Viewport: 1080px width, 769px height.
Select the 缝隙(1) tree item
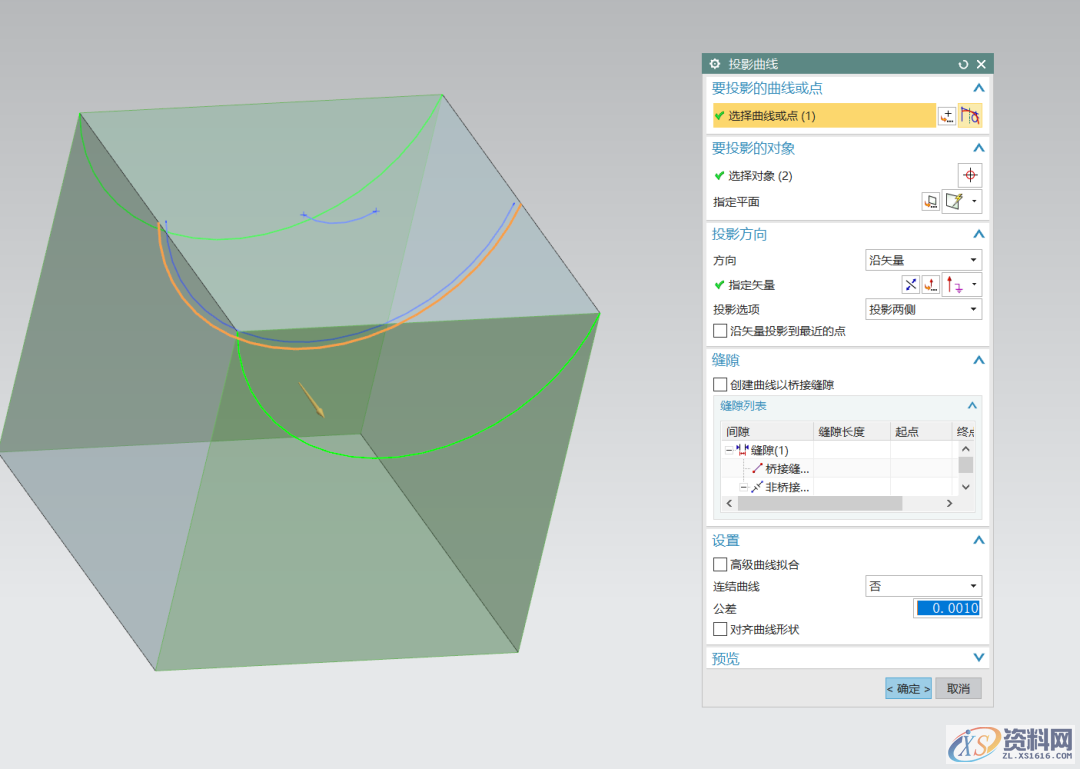(x=769, y=450)
